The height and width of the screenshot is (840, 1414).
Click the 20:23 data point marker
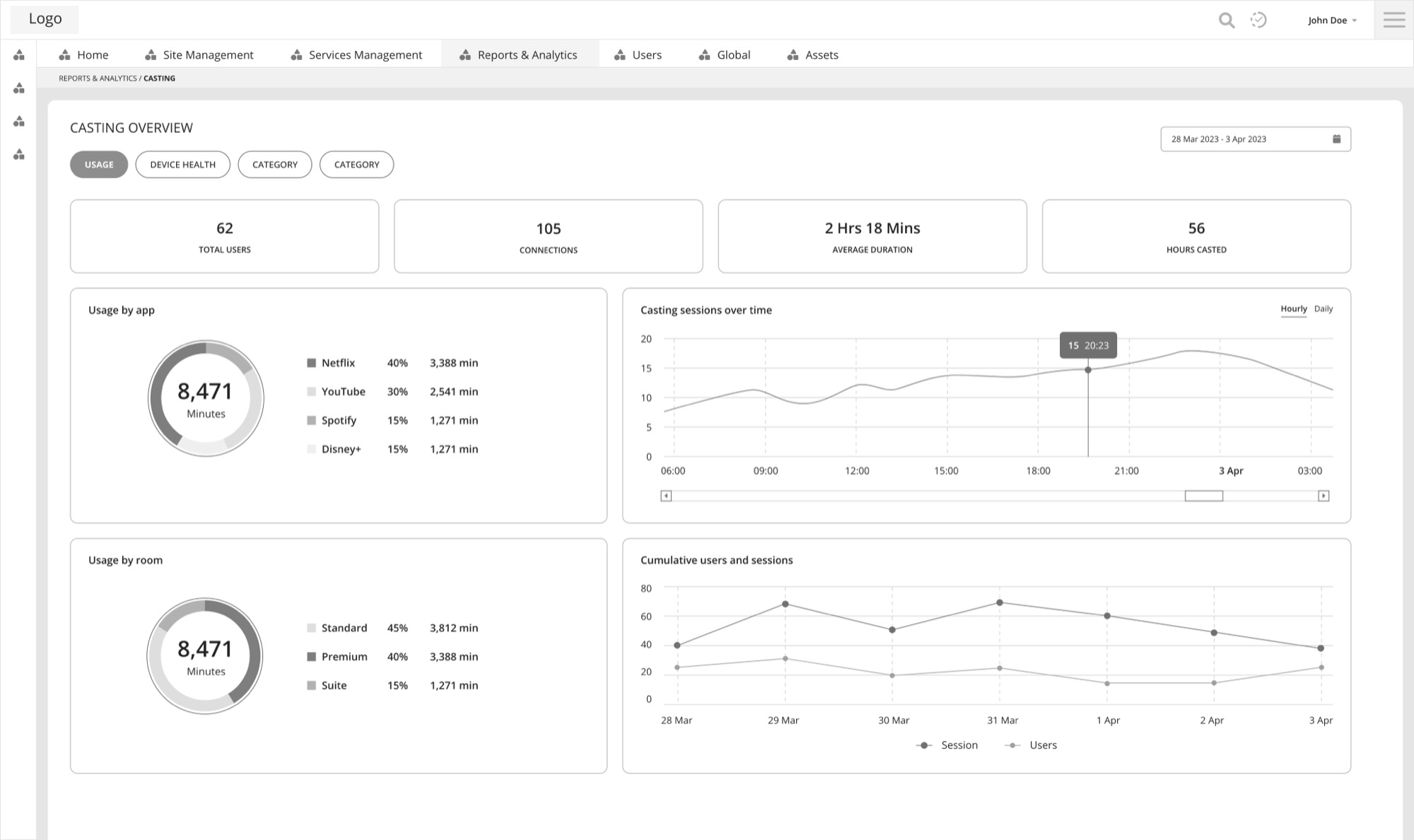click(1087, 370)
